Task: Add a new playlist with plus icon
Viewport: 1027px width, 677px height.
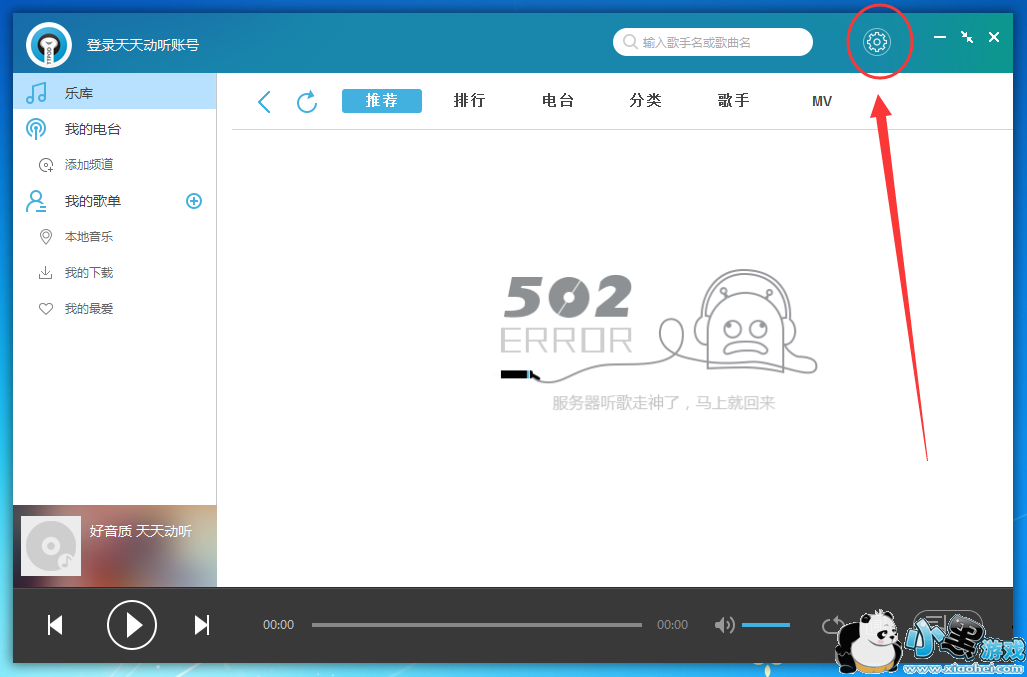Action: [x=194, y=201]
